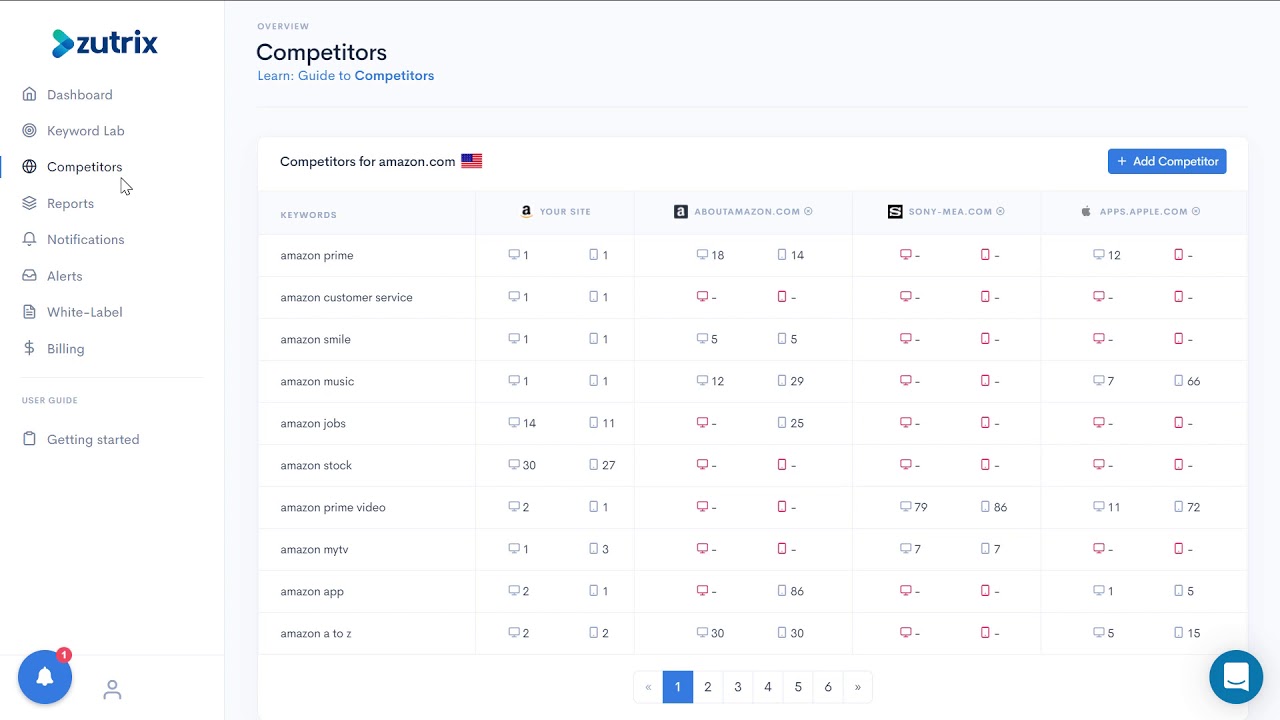The height and width of the screenshot is (720, 1280).
Task: Remove competitor sony-mea.com with the x icon
Action: click(1000, 212)
